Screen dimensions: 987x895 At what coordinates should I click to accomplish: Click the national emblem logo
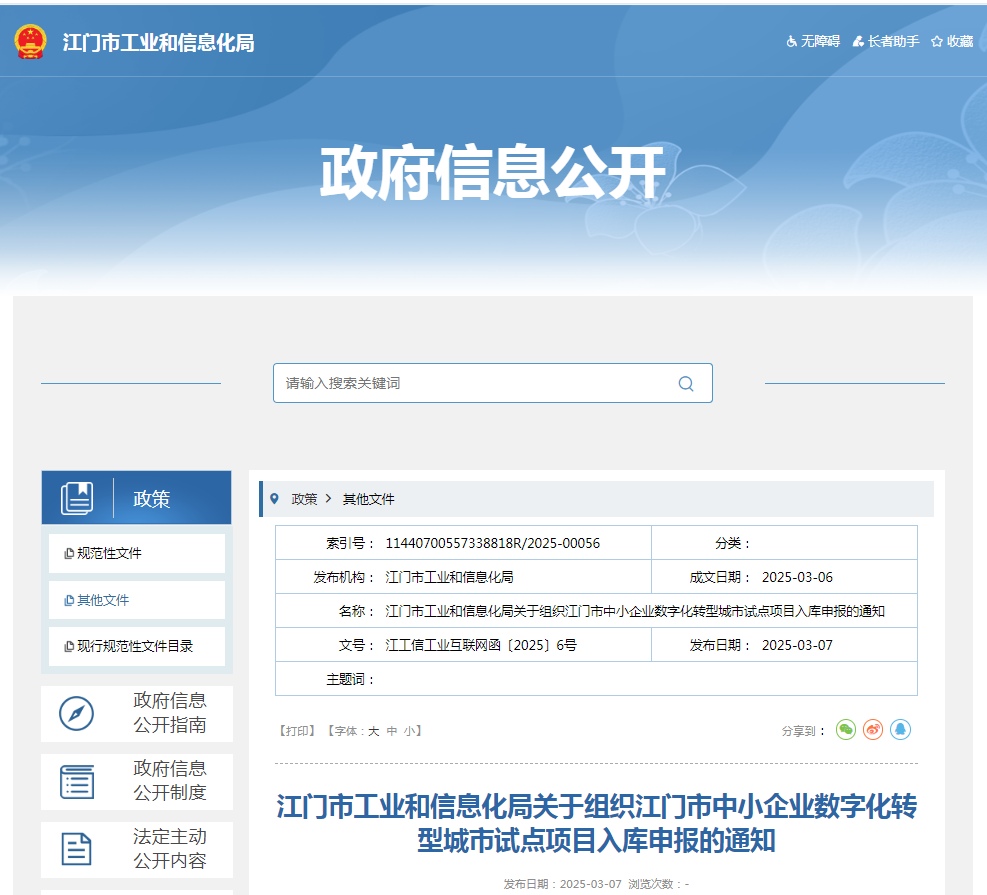click(x=30, y=42)
